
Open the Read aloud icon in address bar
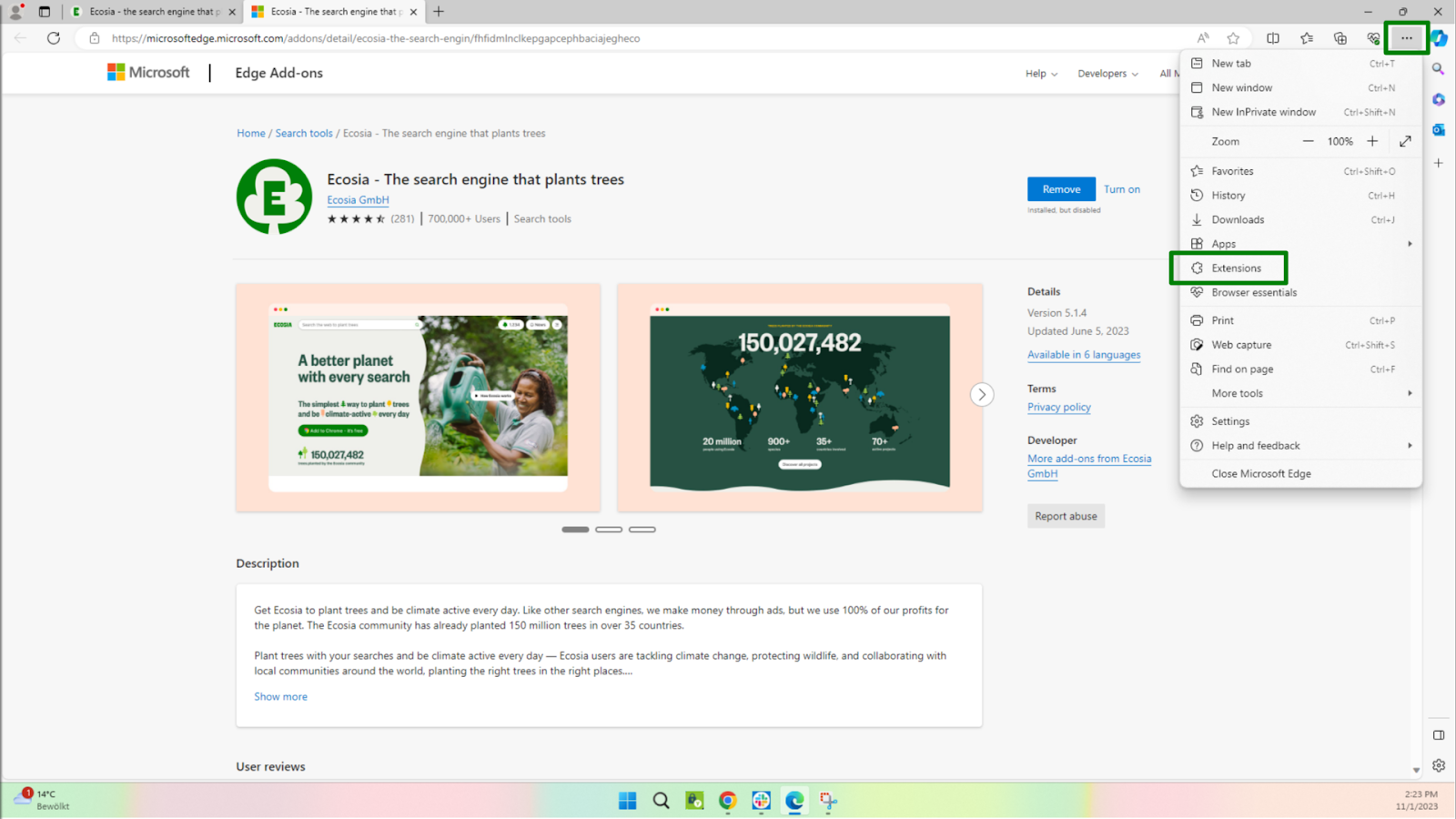pos(1203,38)
